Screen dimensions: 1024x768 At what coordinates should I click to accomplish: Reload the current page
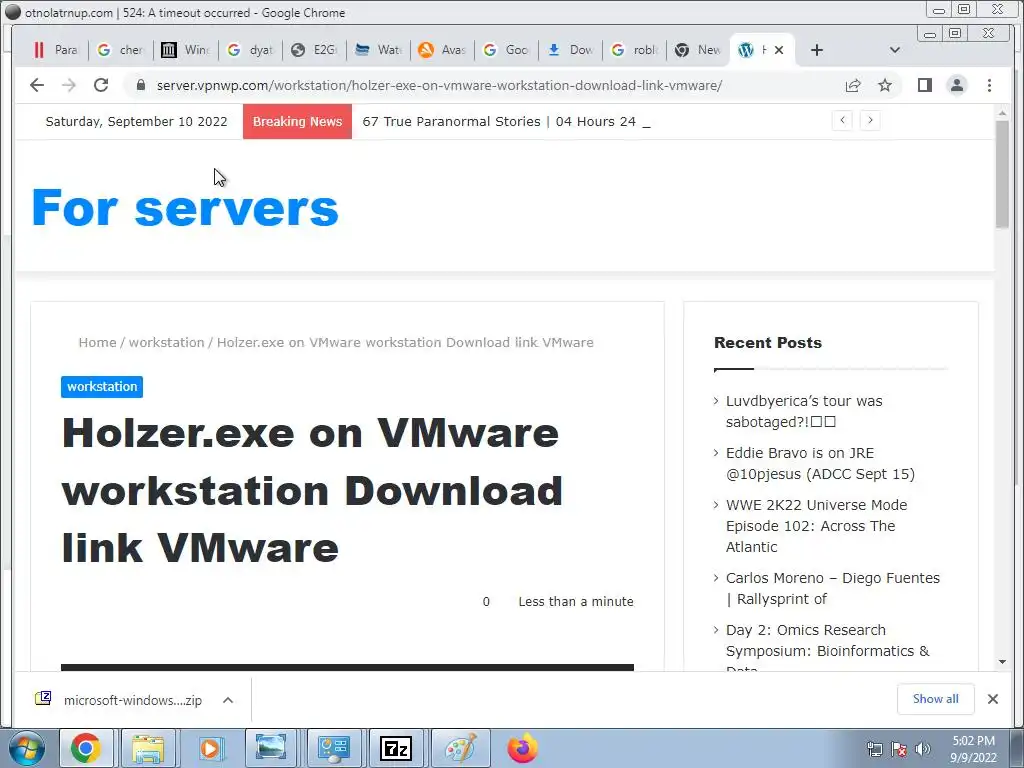pyautogui.click(x=101, y=85)
